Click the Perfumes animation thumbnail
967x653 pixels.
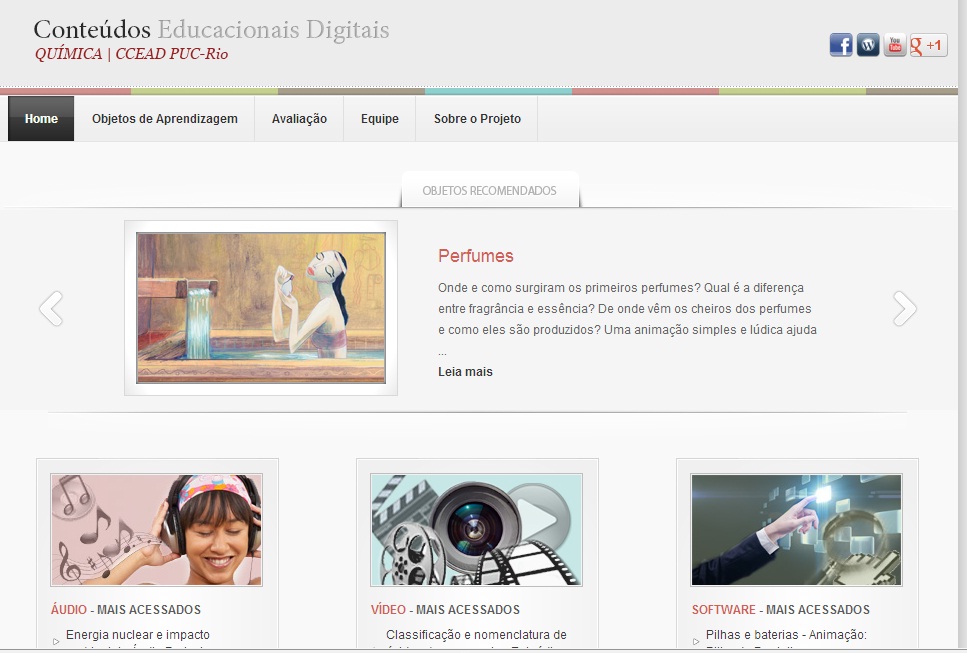[x=261, y=308]
